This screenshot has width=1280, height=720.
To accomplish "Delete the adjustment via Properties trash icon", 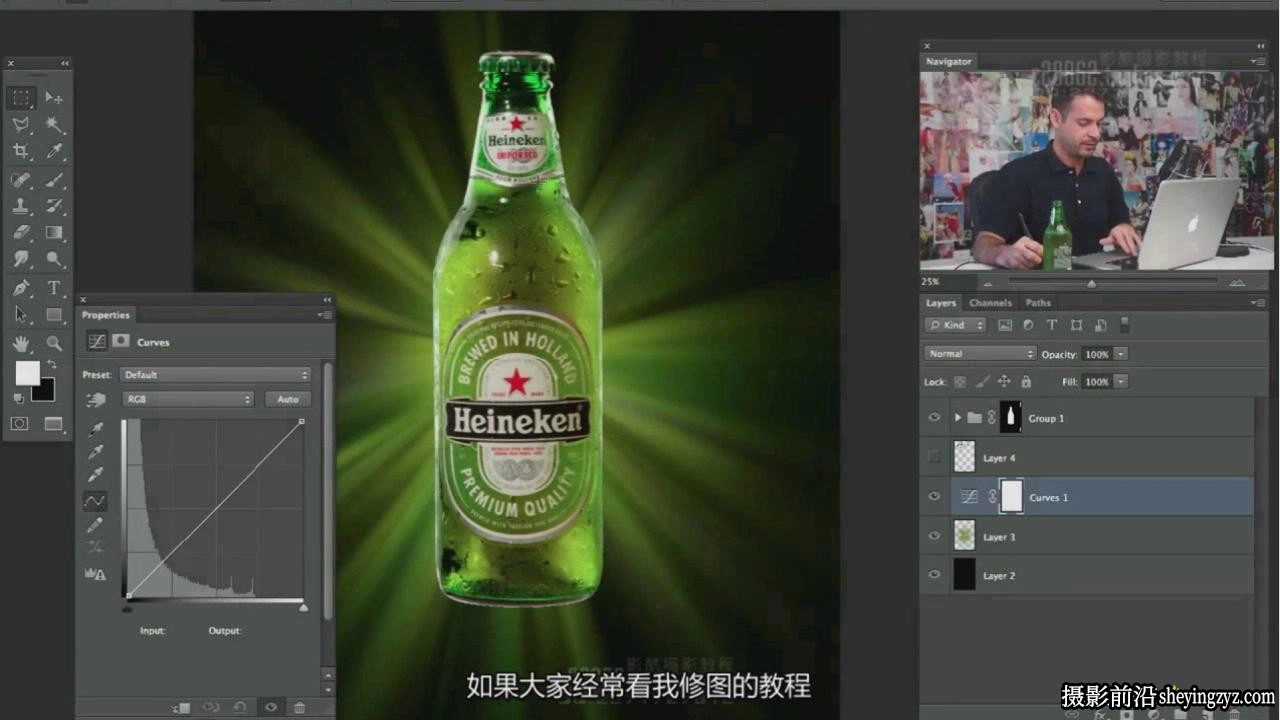I will coord(299,707).
